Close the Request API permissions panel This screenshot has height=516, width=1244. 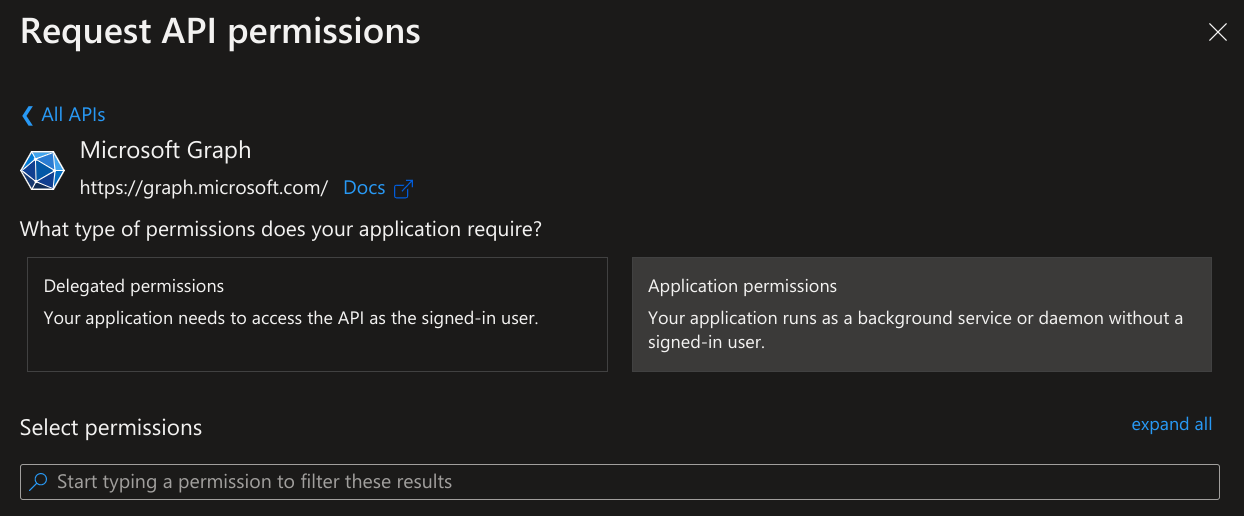[x=1217, y=32]
